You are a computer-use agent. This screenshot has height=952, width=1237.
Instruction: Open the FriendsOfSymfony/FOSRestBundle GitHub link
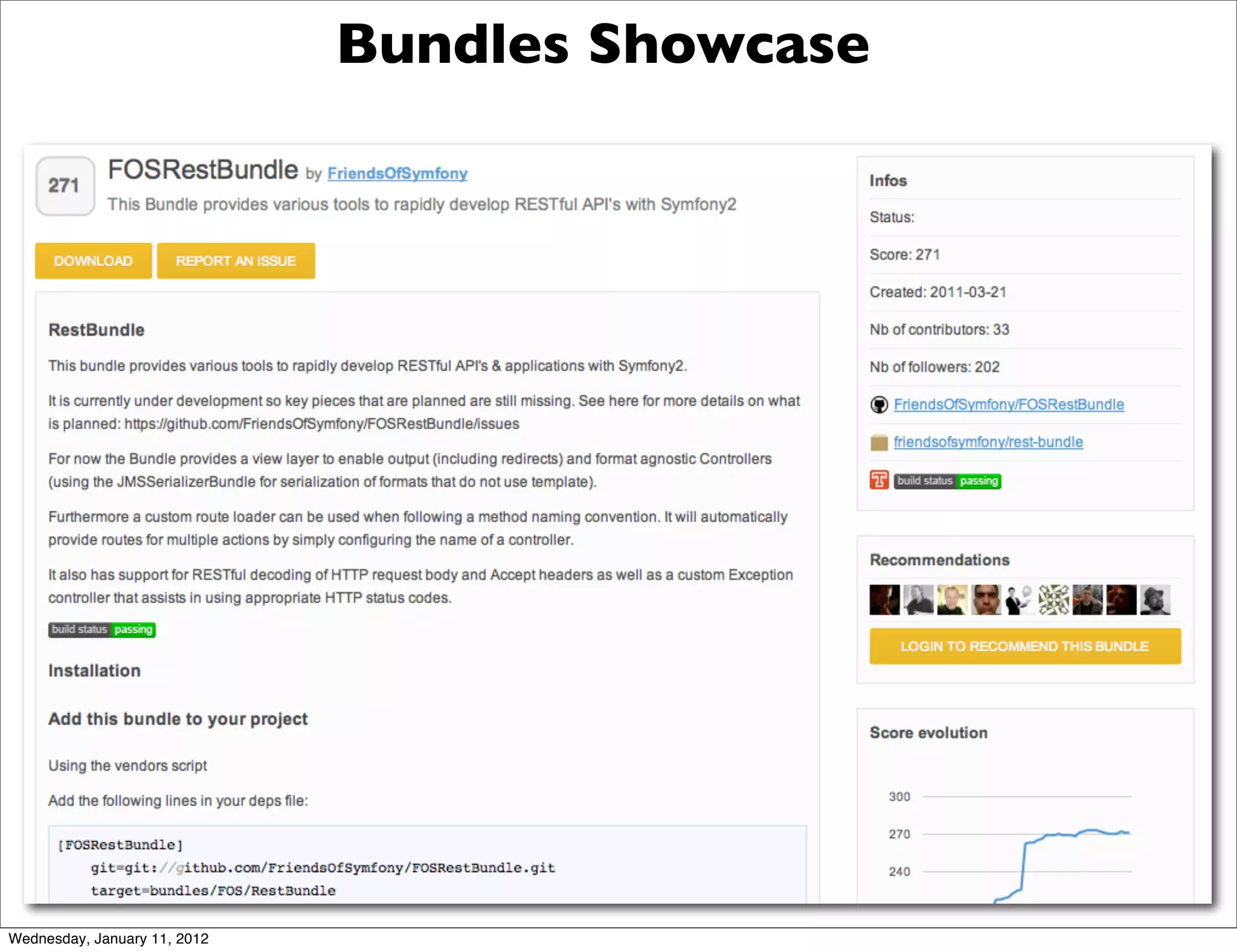(1009, 405)
